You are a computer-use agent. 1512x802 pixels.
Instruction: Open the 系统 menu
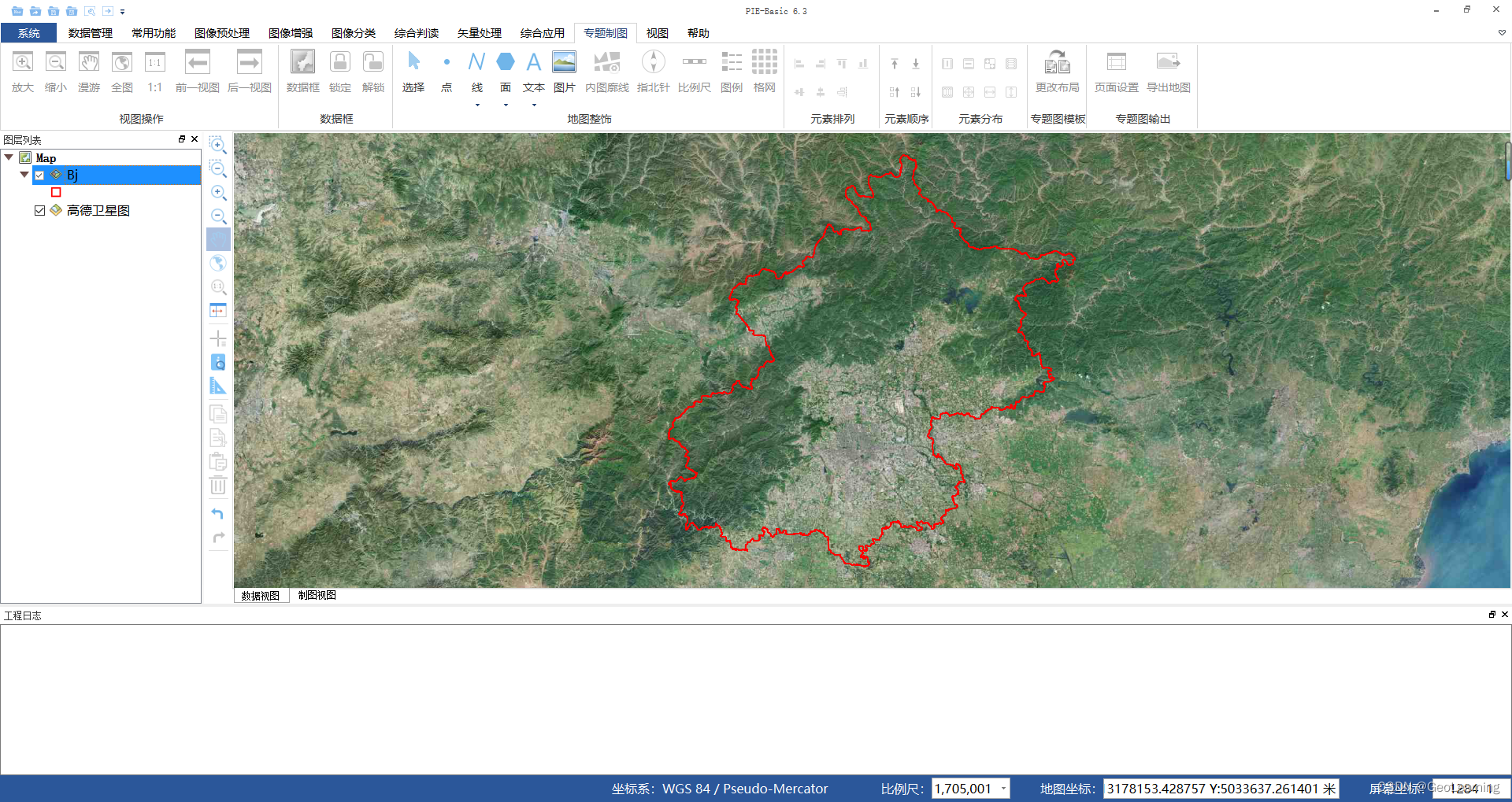(29, 33)
